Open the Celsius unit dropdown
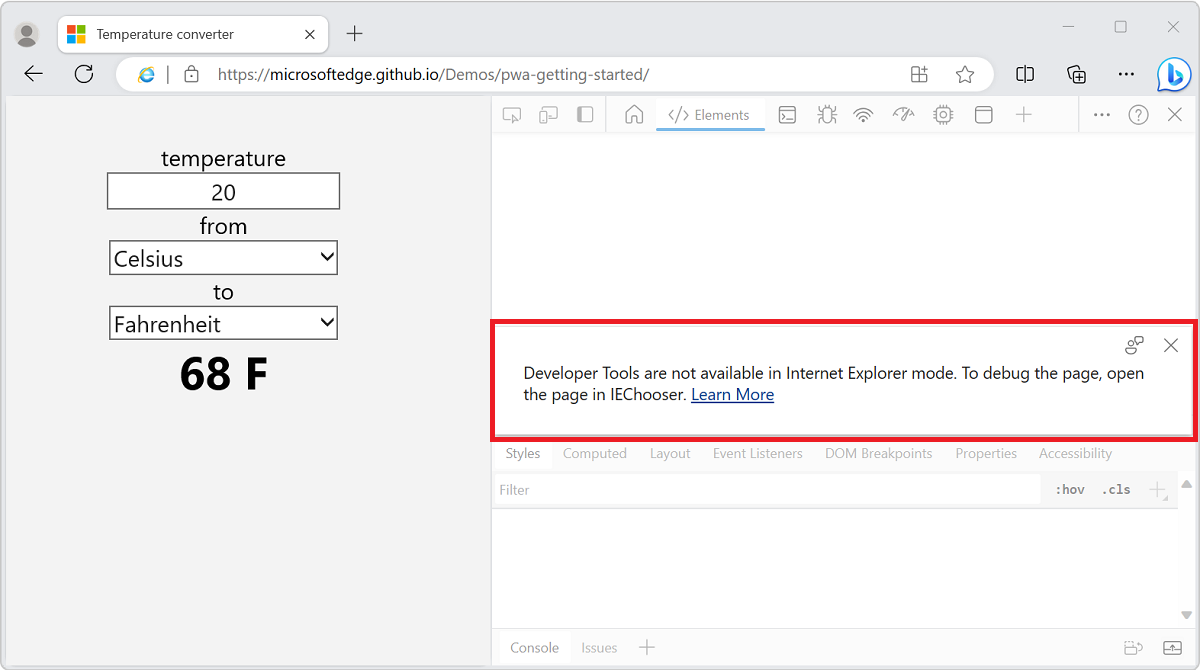 pyautogui.click(x=222, y=257)
